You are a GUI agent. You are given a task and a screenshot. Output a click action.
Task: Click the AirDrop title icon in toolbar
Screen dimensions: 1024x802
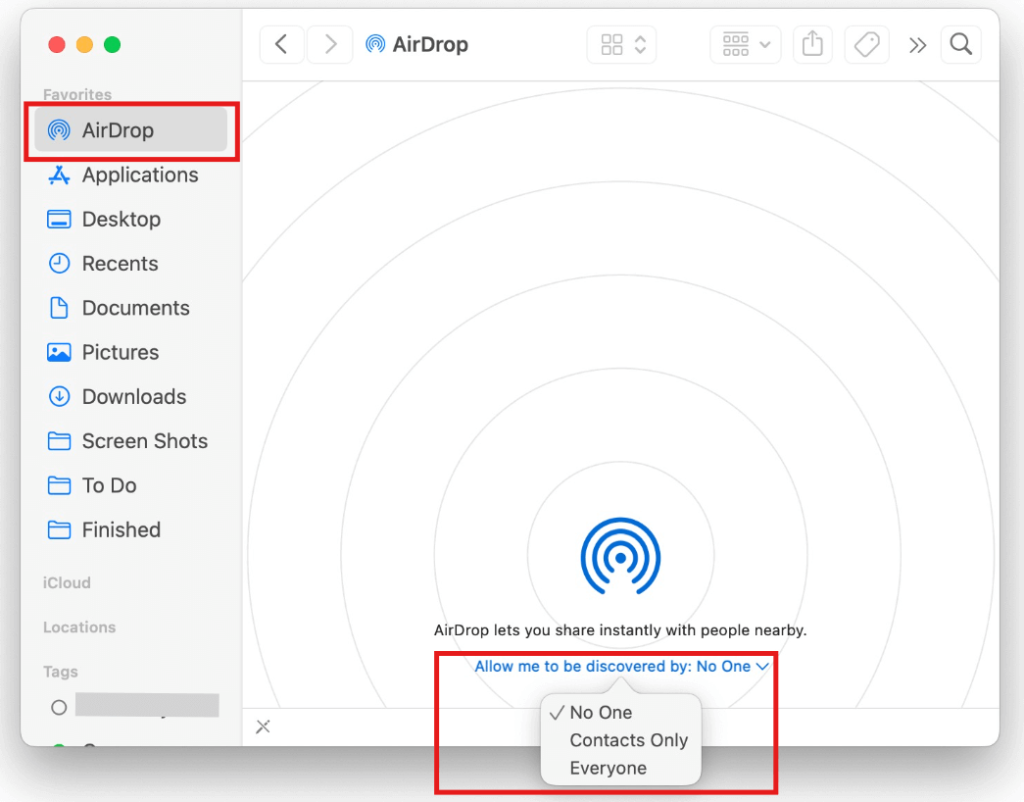pos(375,44)
